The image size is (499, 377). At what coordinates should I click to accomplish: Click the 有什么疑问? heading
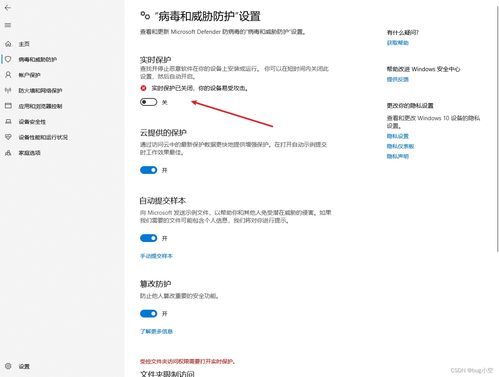tap(403, 32)
